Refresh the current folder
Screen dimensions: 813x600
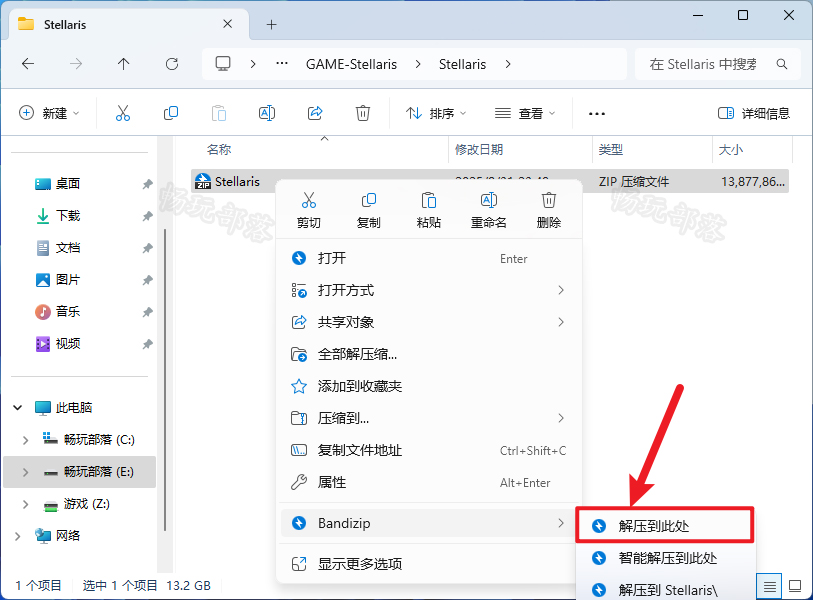pos(172,64)
